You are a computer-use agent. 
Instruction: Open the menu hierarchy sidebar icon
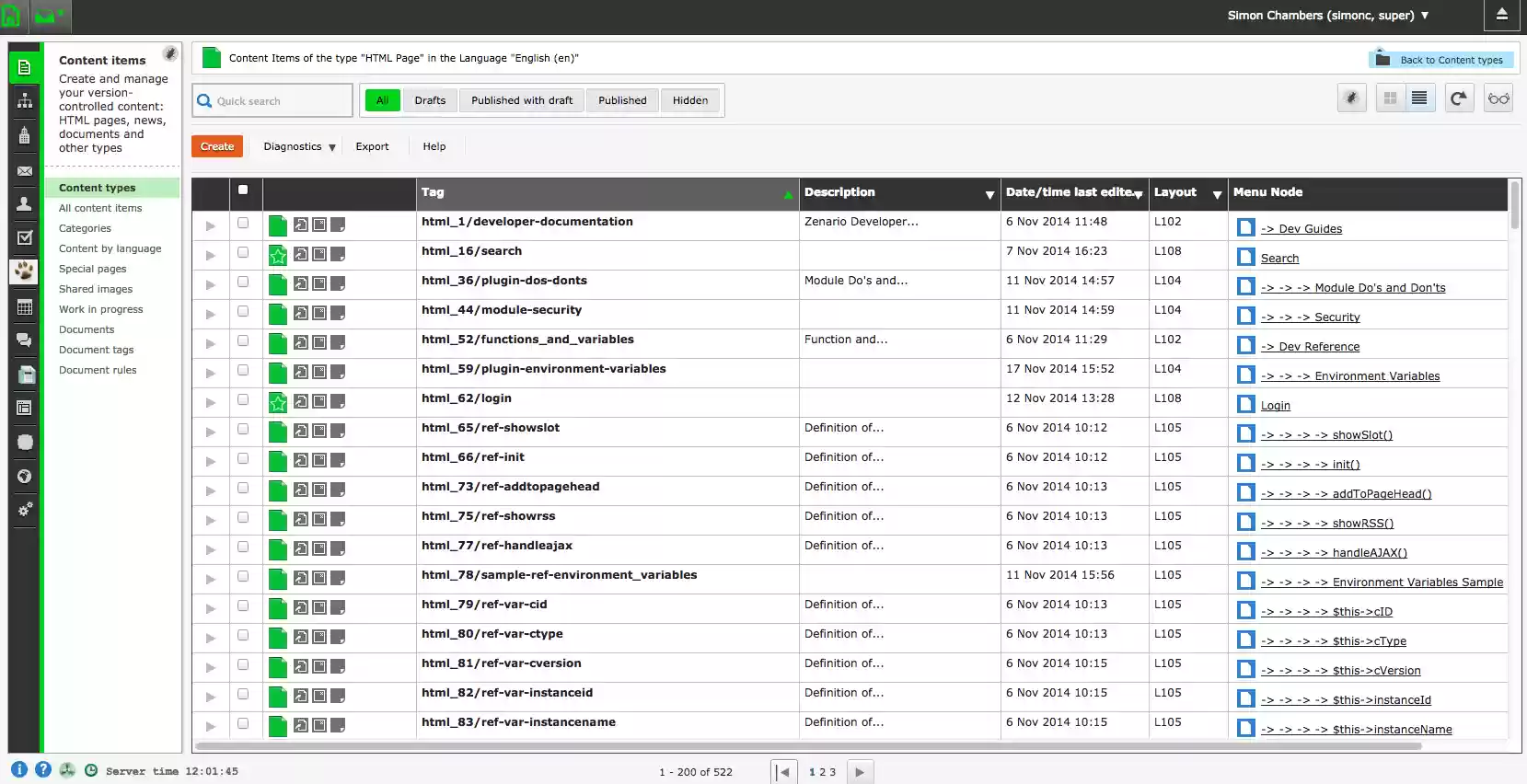[25, 101]
